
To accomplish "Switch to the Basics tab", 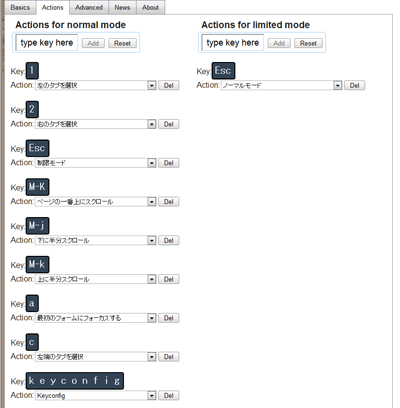I will point(20,7).
